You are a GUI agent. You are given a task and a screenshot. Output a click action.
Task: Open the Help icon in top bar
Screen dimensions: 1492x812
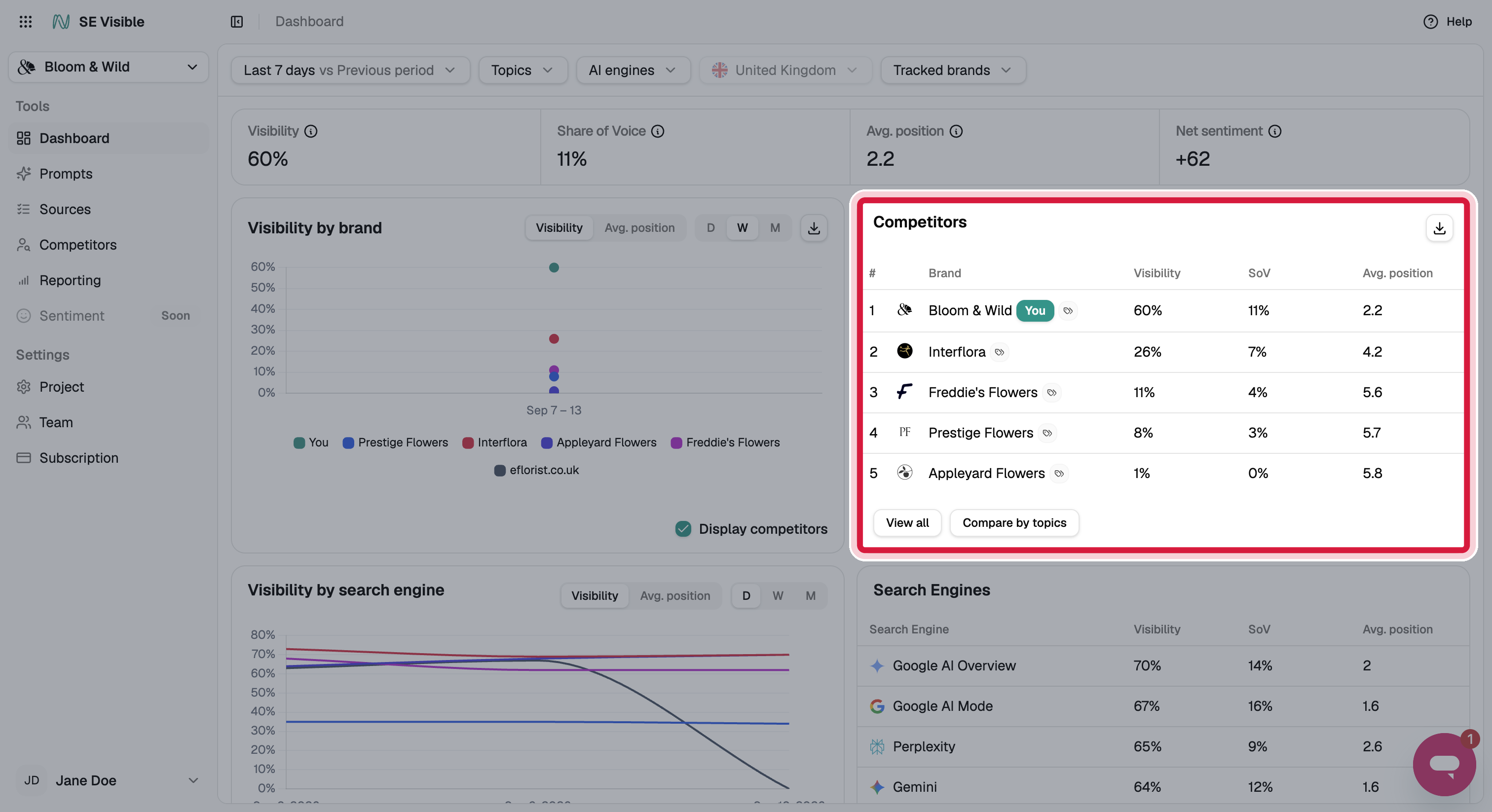pos(1430,21)
